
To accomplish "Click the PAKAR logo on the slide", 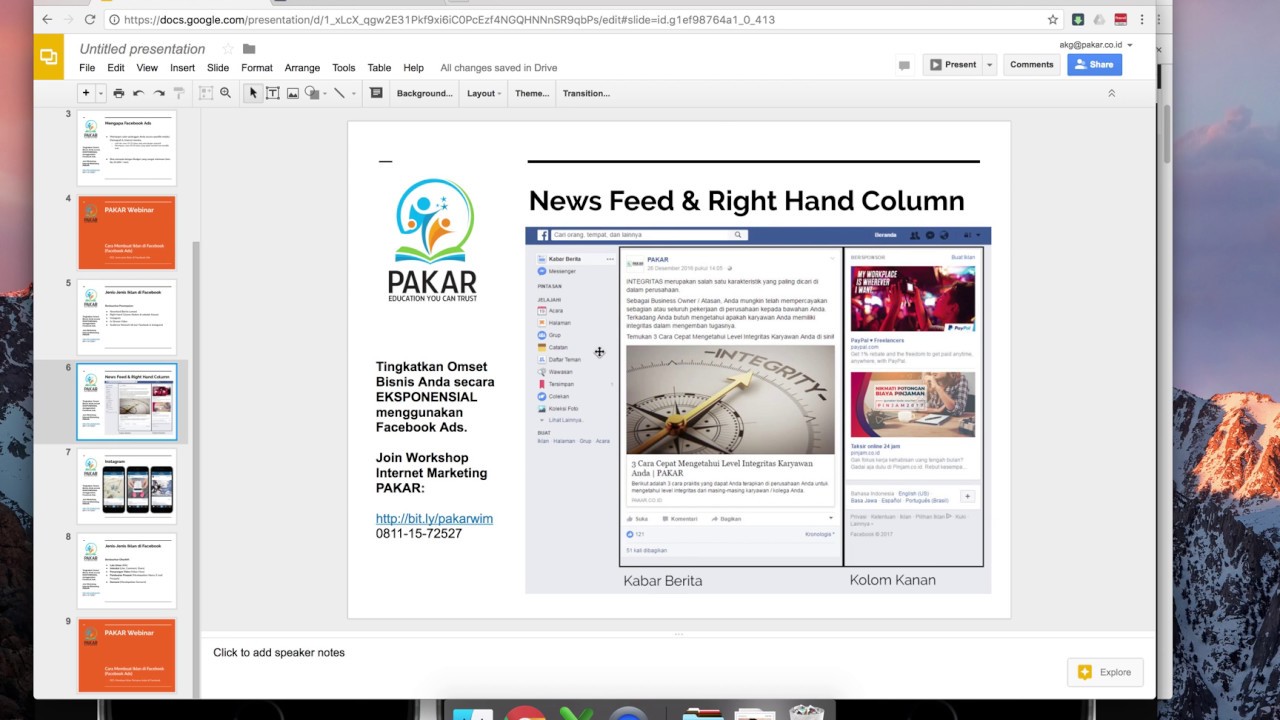I will (x=433, y=240).
